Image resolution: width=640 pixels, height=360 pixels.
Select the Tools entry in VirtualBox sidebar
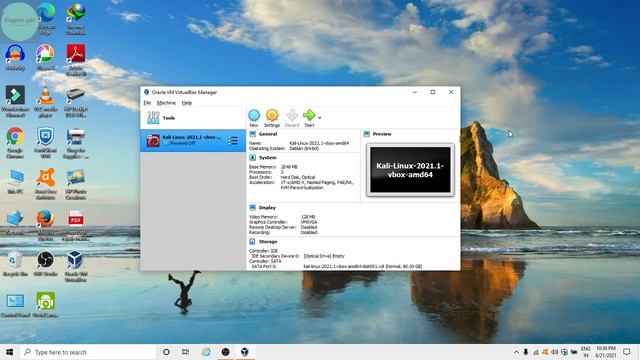click(193, 118)
